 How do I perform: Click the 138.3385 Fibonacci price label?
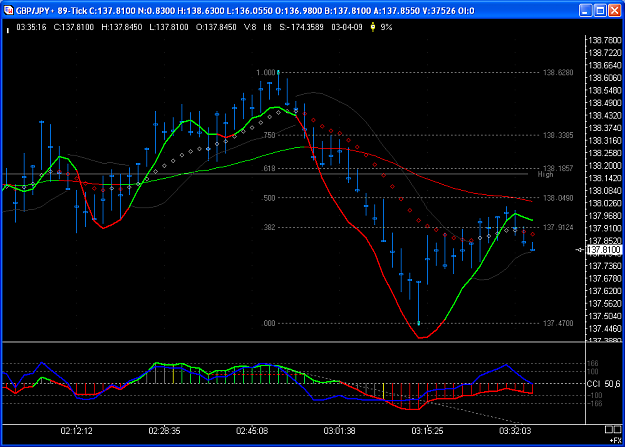[x=558, y=135]
